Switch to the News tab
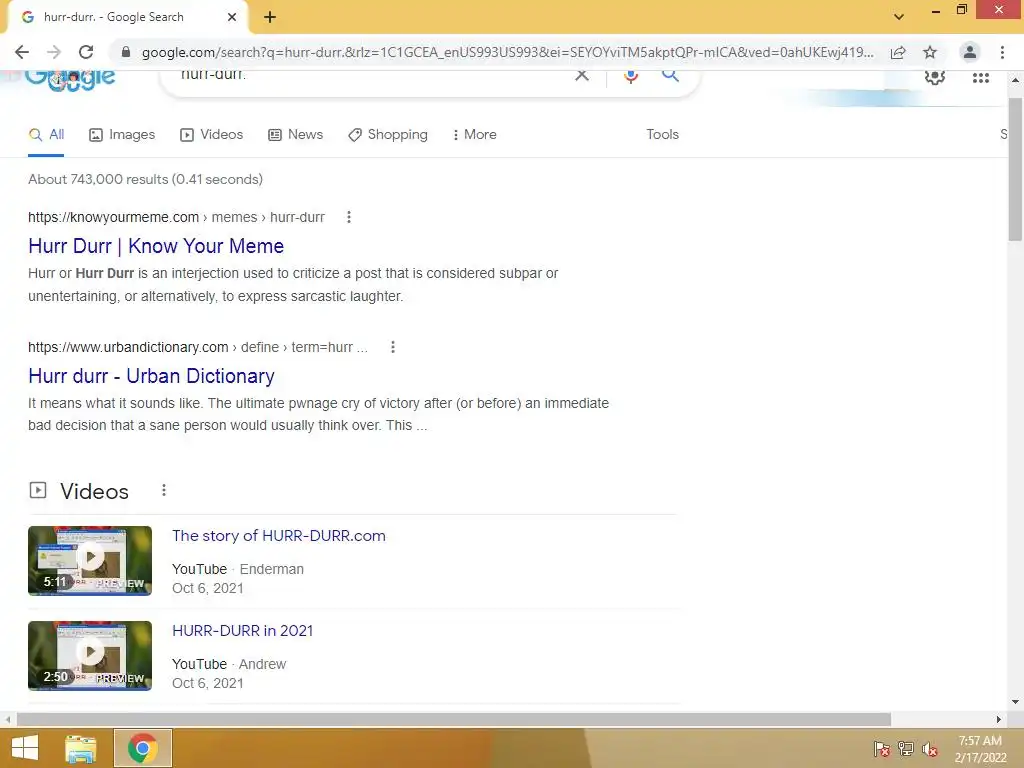The width and height of the screenshot is (1024, 768). point(296,135)
